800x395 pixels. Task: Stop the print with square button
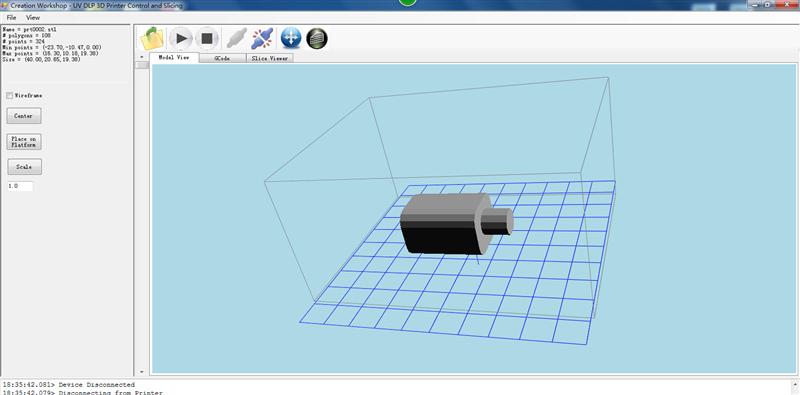click(207, 38)
